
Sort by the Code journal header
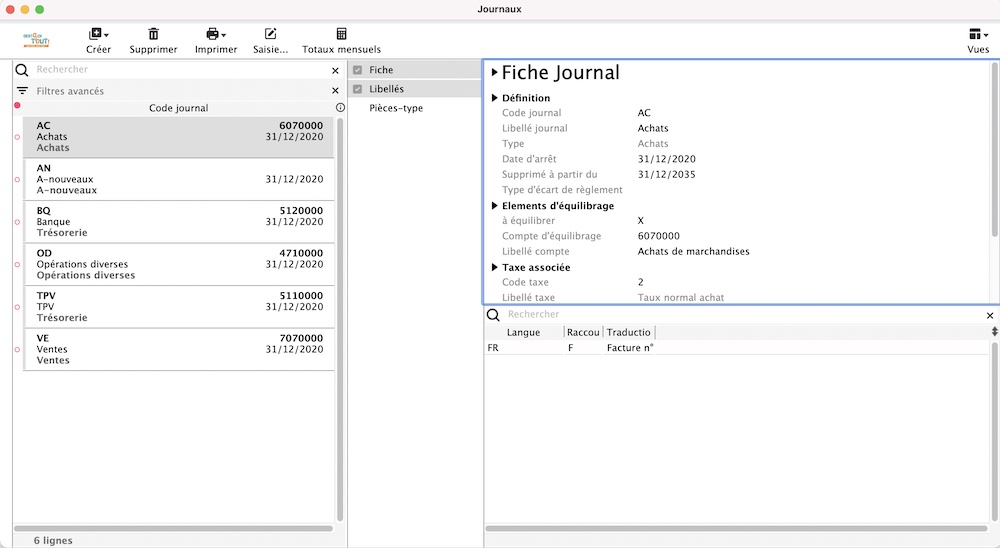[x=179, y=108]
